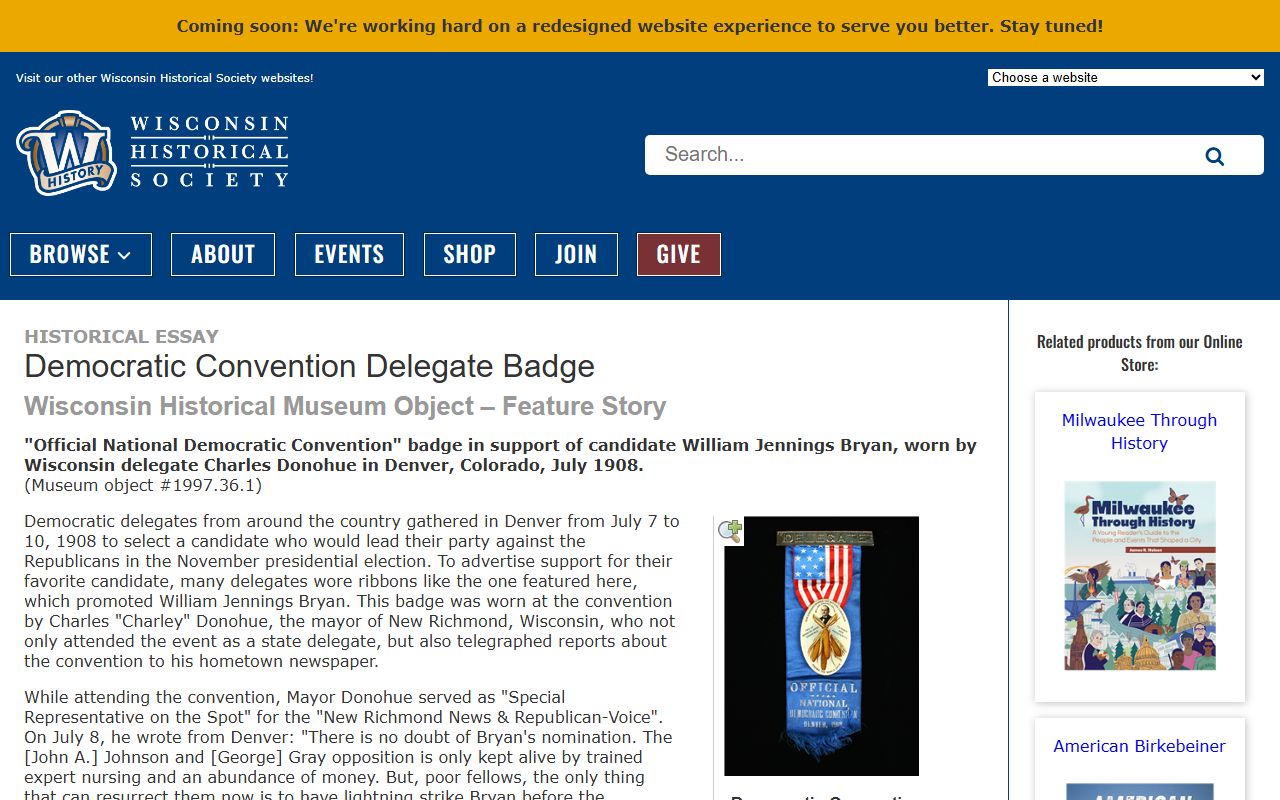Select the Join menu item
Viewport: 1280px width, 800px height.
point(575,254)
